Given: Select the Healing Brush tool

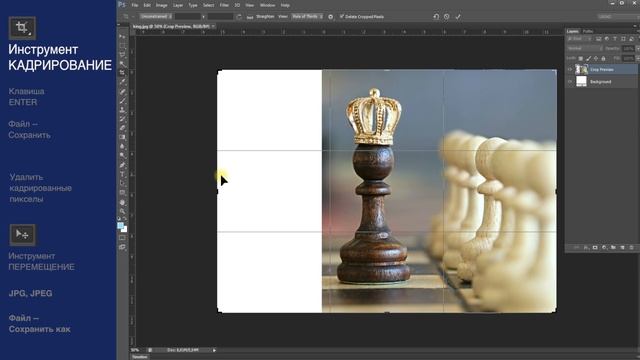Looking at the screenshot, I should 122,91.
